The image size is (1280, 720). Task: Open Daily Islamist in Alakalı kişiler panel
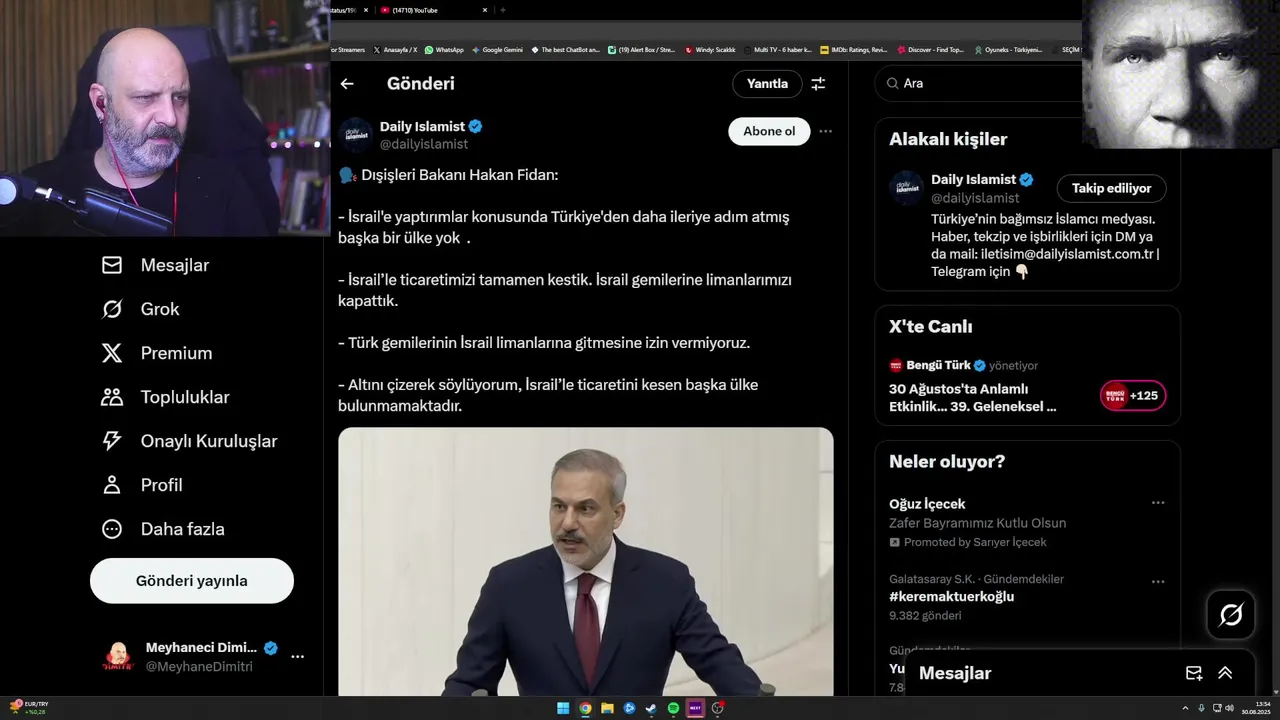(x=972, y=180)
